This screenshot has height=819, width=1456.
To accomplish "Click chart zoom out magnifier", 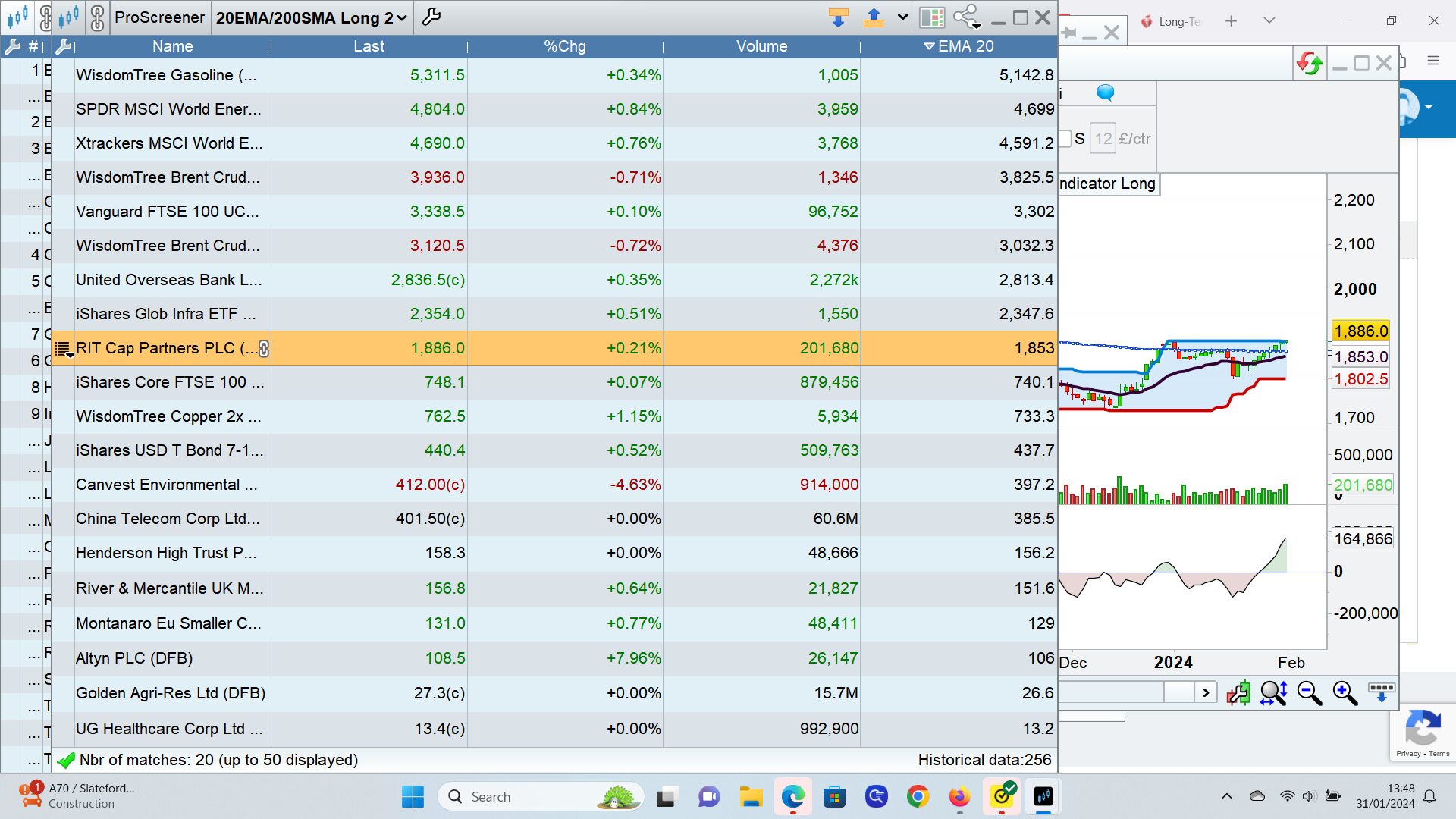I will click(1309, 692).
